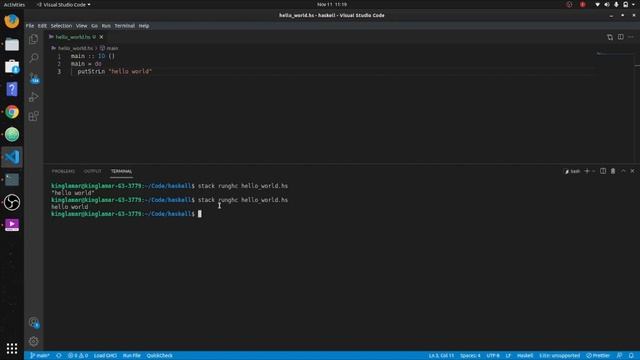This screenshot has height=360, width=640.
Task: Open Google Chrome from the dock
Action: [12, 112]
